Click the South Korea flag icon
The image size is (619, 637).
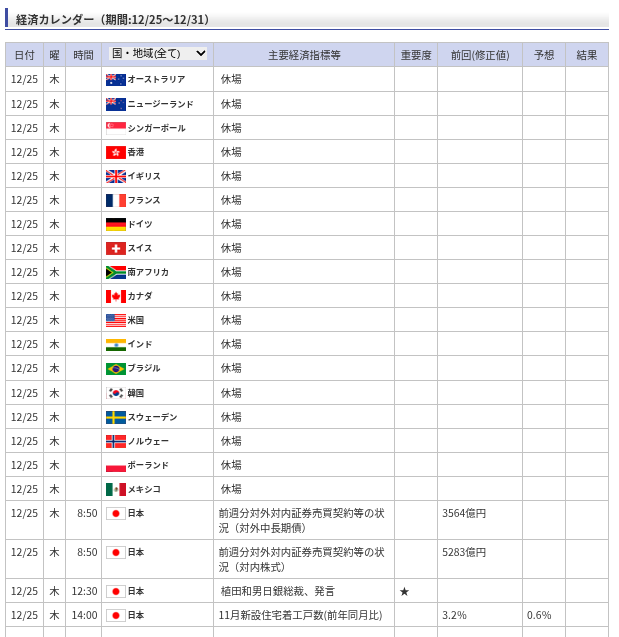(x=116, y=393)
